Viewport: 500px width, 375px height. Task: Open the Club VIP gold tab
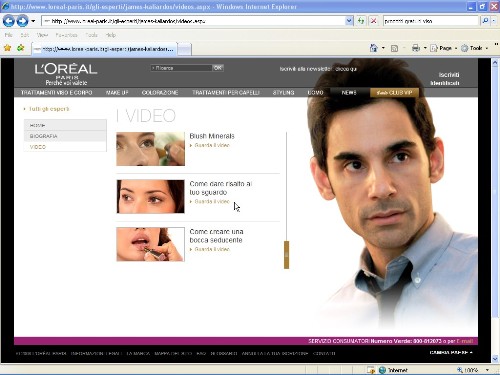[x=394, y=93]
